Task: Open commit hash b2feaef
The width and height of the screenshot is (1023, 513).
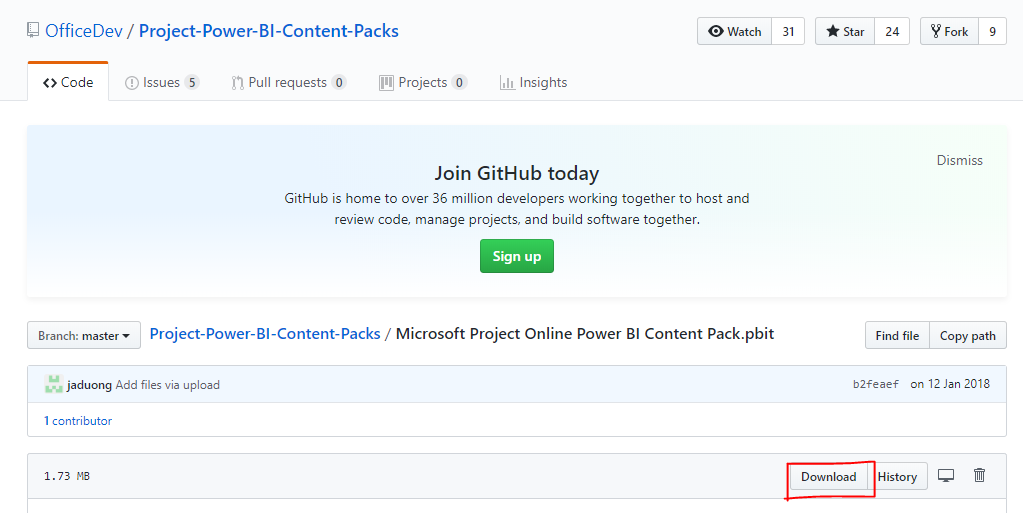Action: [876, 384]
